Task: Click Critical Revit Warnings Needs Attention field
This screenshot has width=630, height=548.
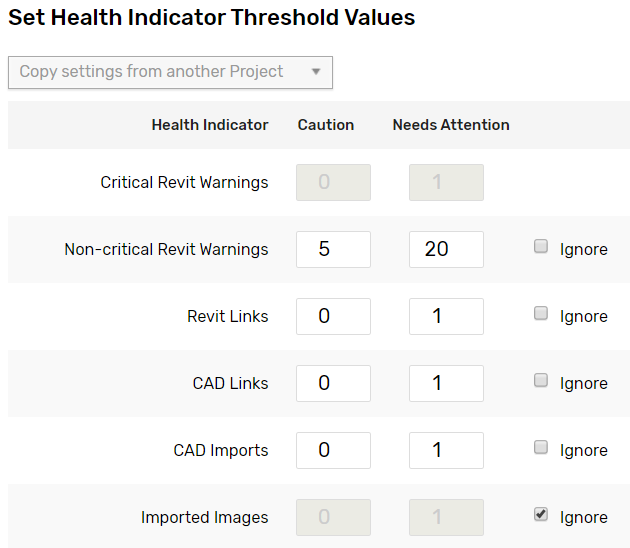Action: 446,182
